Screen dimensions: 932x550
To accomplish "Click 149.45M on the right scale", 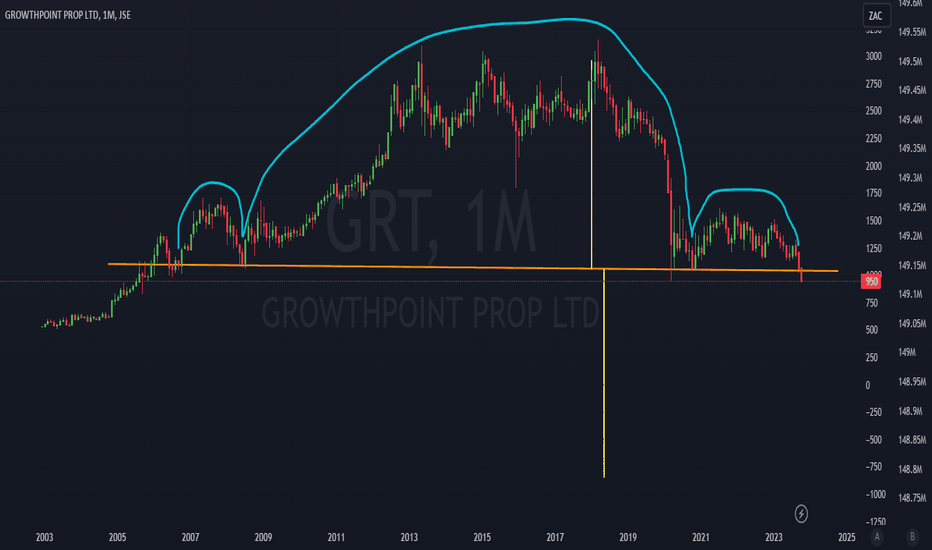I will coord(912,90).
